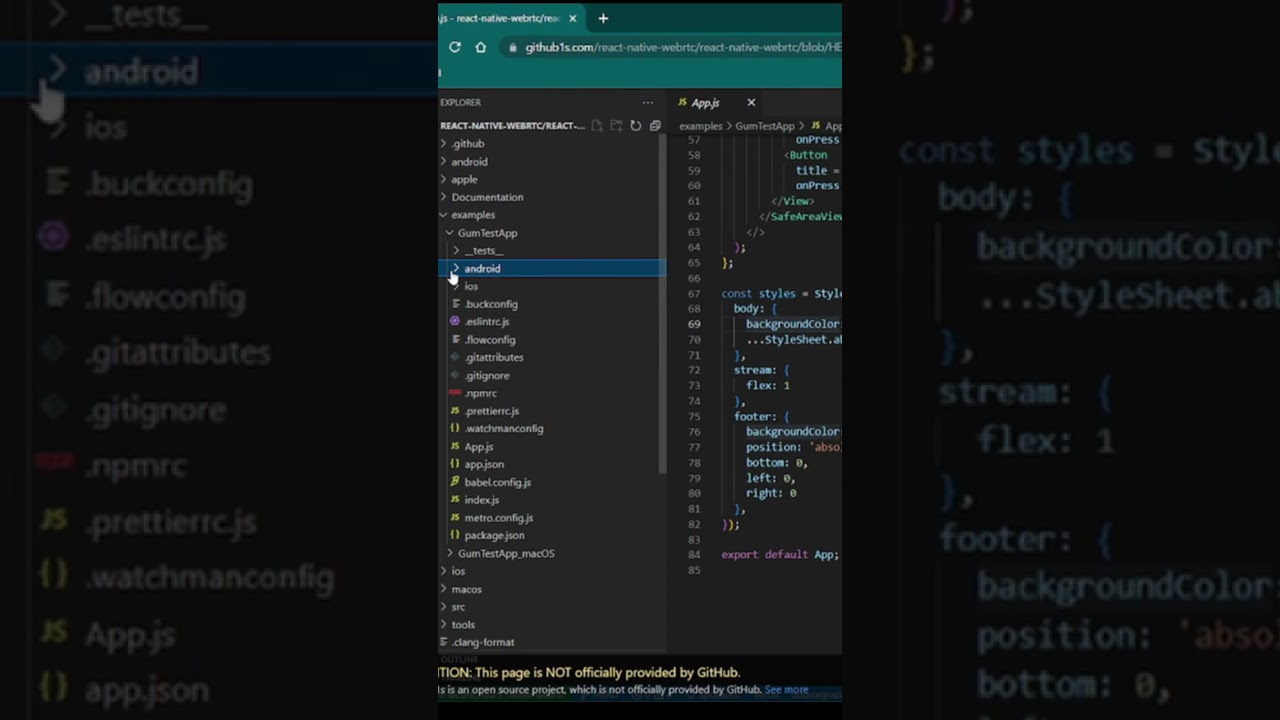Image resolution: width=1280 pixels, height=720 pixels.
Task: Open the .flowconfig file
Action: click(552, 340)
